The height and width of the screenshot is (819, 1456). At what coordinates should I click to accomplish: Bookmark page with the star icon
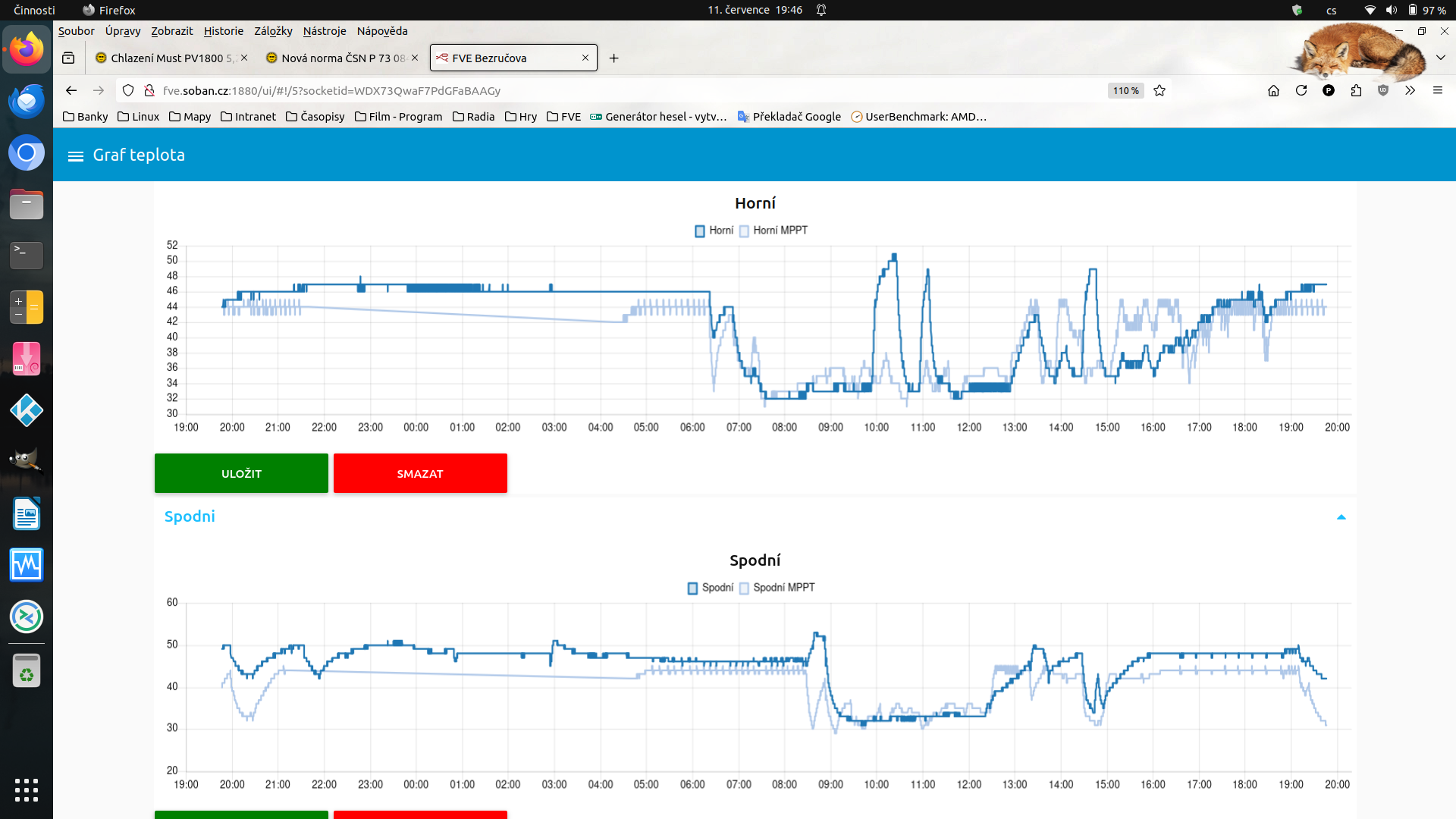coord(1159,91)
